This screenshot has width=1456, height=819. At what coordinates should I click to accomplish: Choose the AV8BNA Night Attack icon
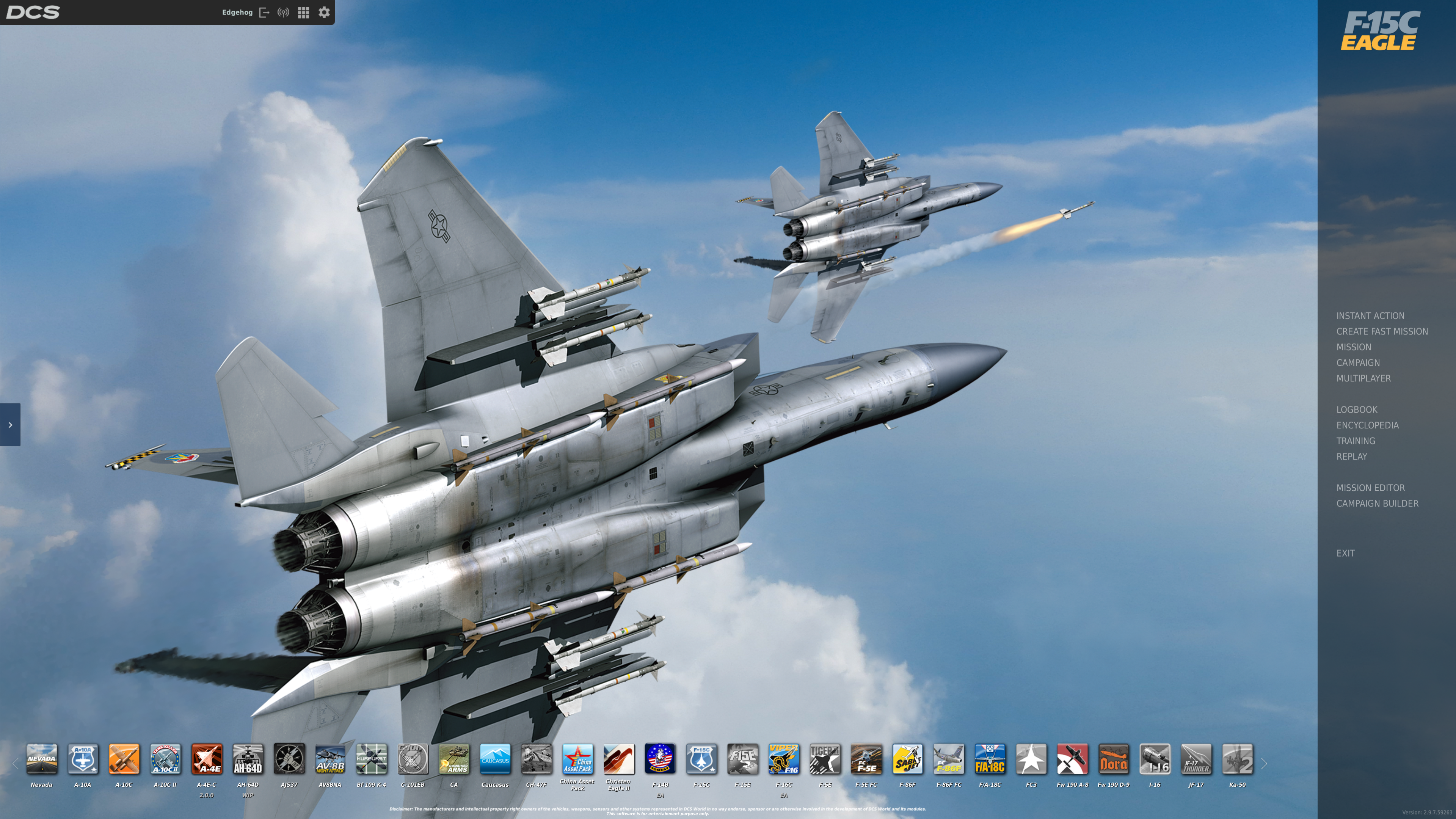[330, 758]
